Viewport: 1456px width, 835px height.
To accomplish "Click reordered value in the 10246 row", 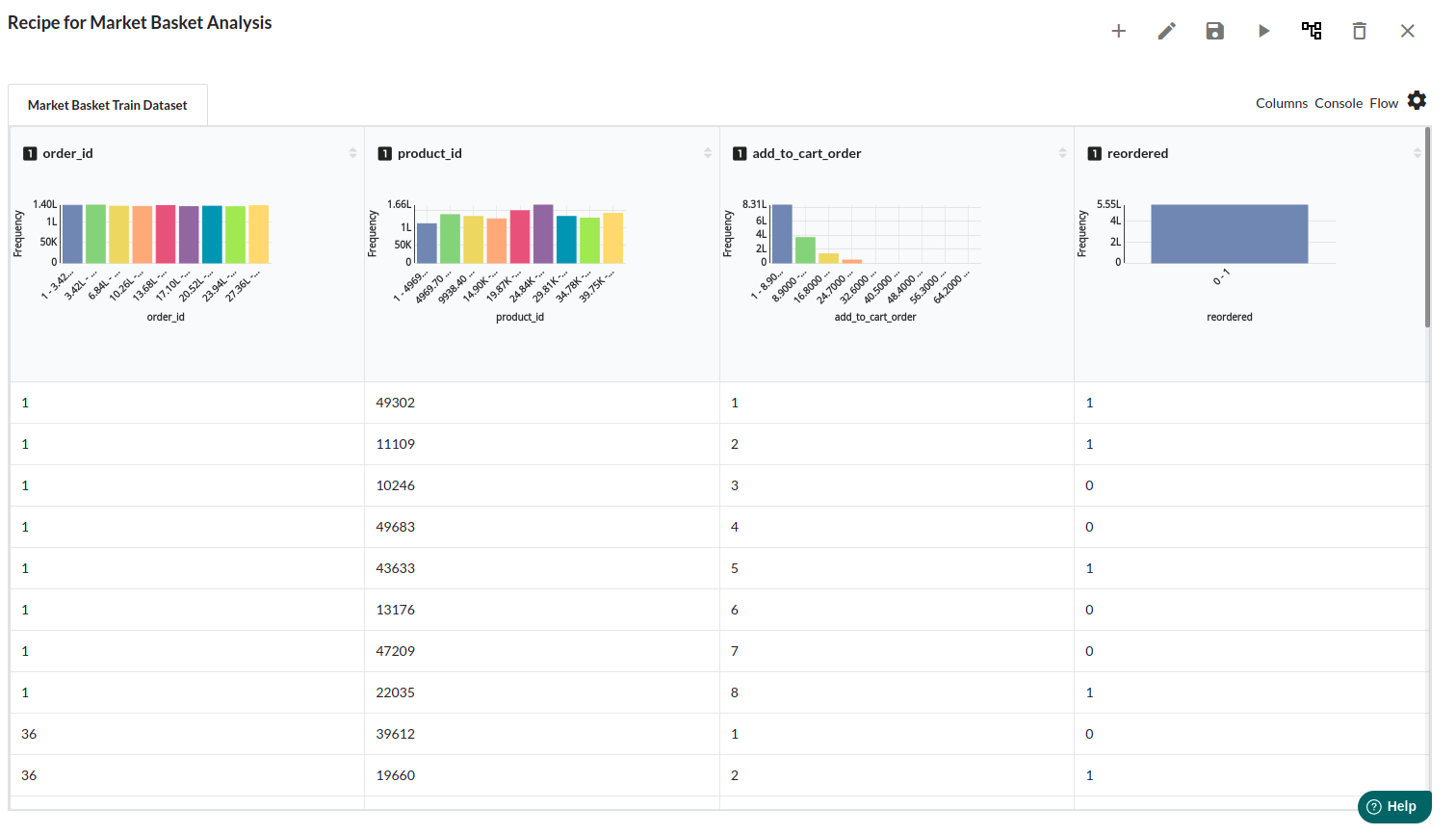I will point(1089,485).
